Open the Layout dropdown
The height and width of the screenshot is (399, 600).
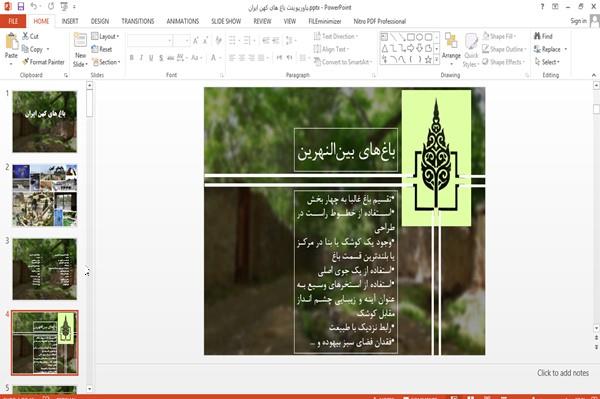point(105,36)
